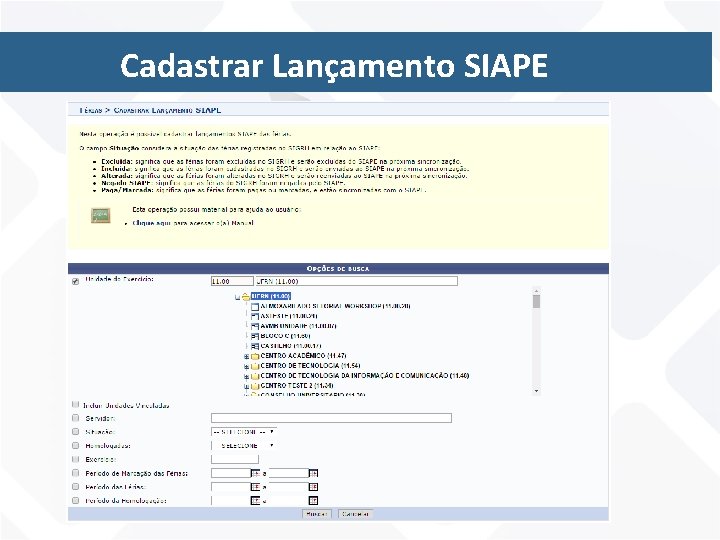This screenshot has width=720, height=540.
Task: Check the Servidor filter checkbox
Action: (x=75, y=418)
